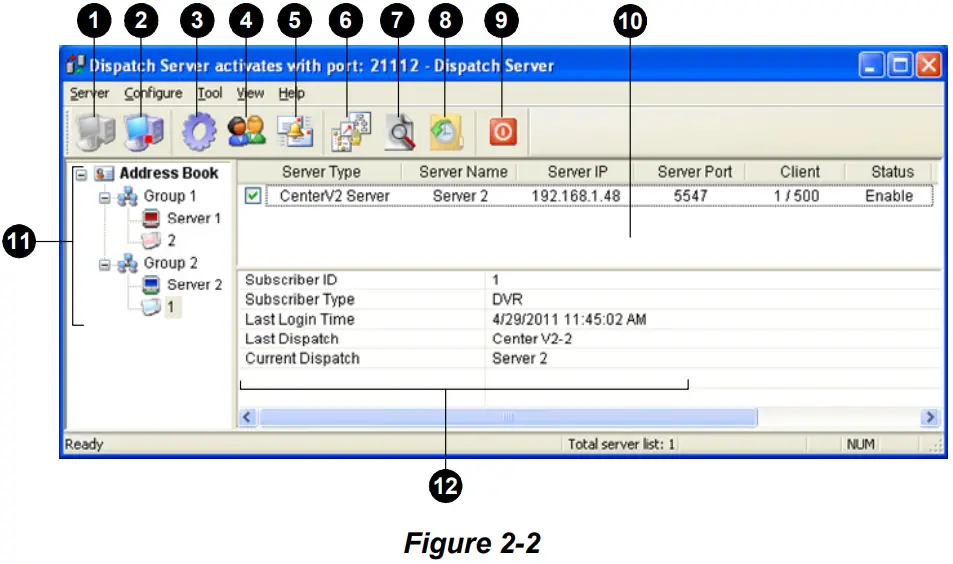Open the View Event Log magnifier icon
953x564 pixels.
401,132
